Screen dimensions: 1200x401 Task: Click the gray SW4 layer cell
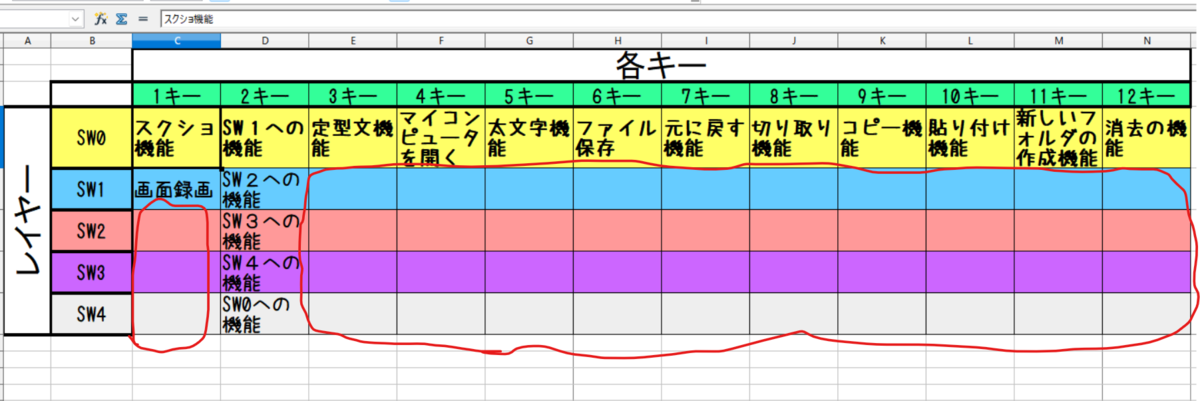pos(92,314)
